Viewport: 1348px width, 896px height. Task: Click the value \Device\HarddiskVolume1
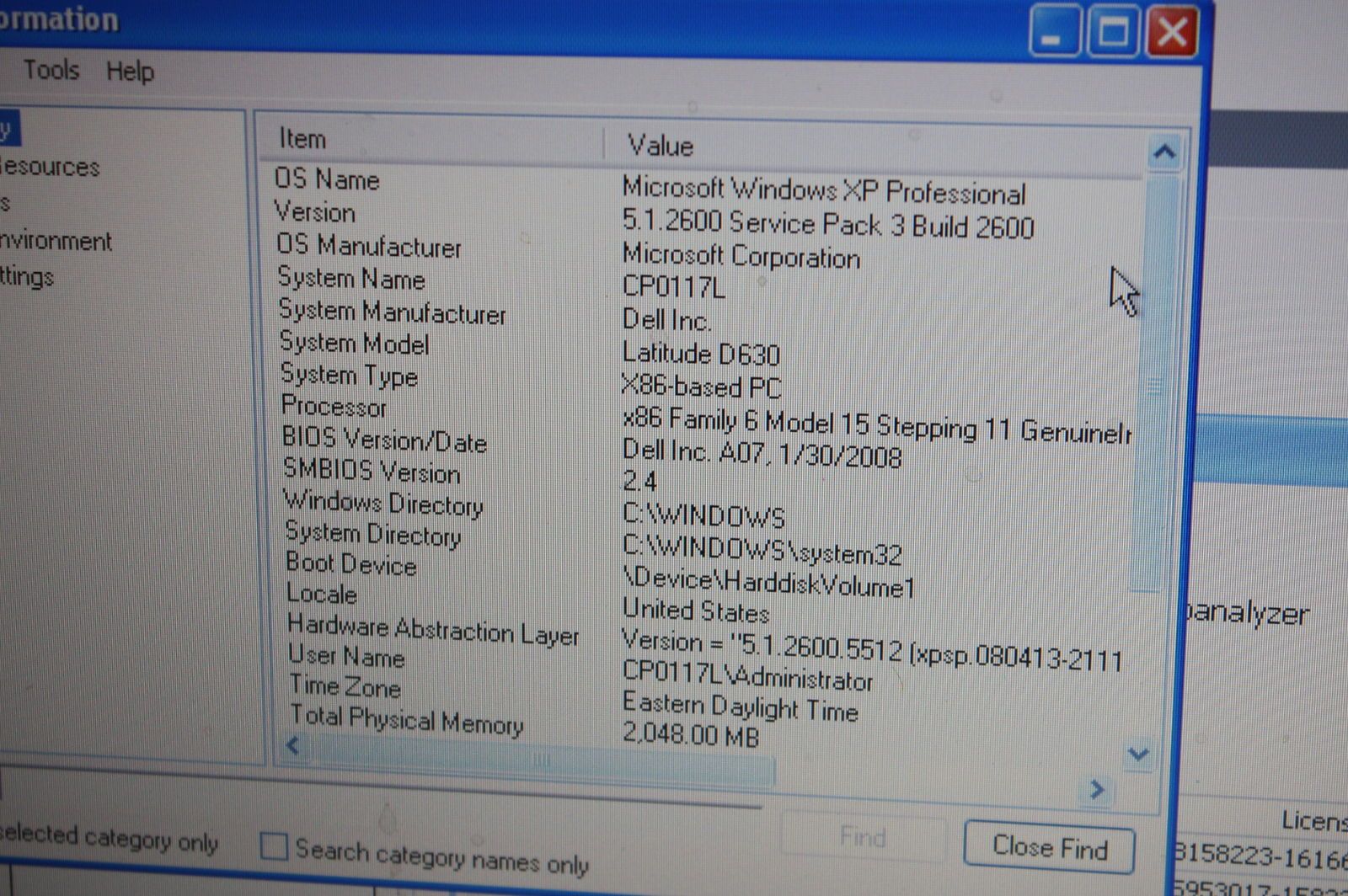click(768, 582)
